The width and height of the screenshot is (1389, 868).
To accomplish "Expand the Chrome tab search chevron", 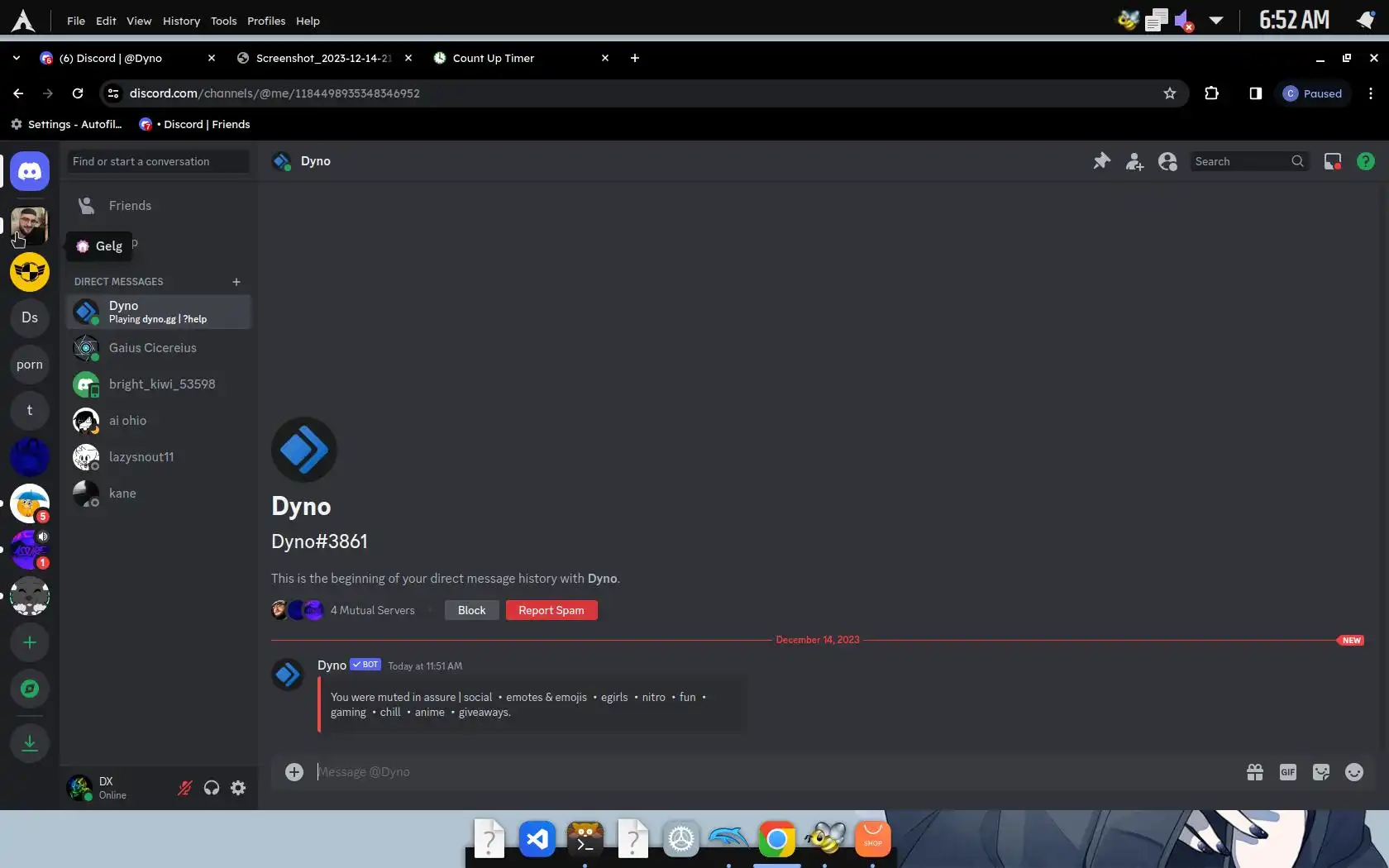I will point(17,58).
